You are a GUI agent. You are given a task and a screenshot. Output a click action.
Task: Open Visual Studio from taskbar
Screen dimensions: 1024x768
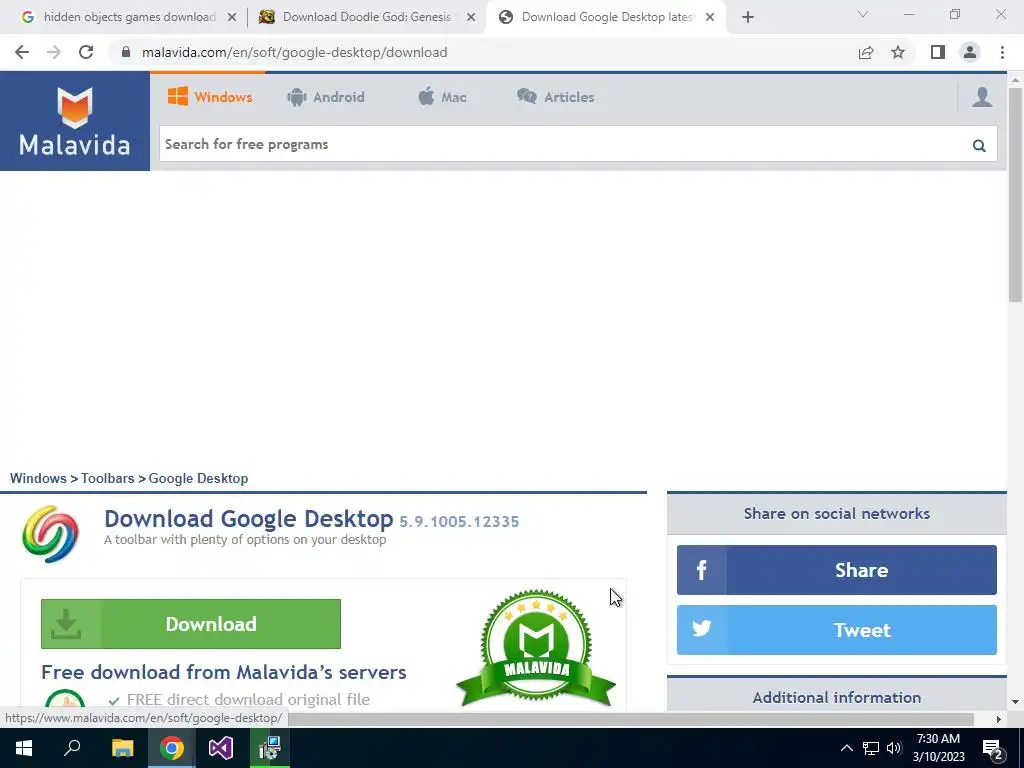221,748
